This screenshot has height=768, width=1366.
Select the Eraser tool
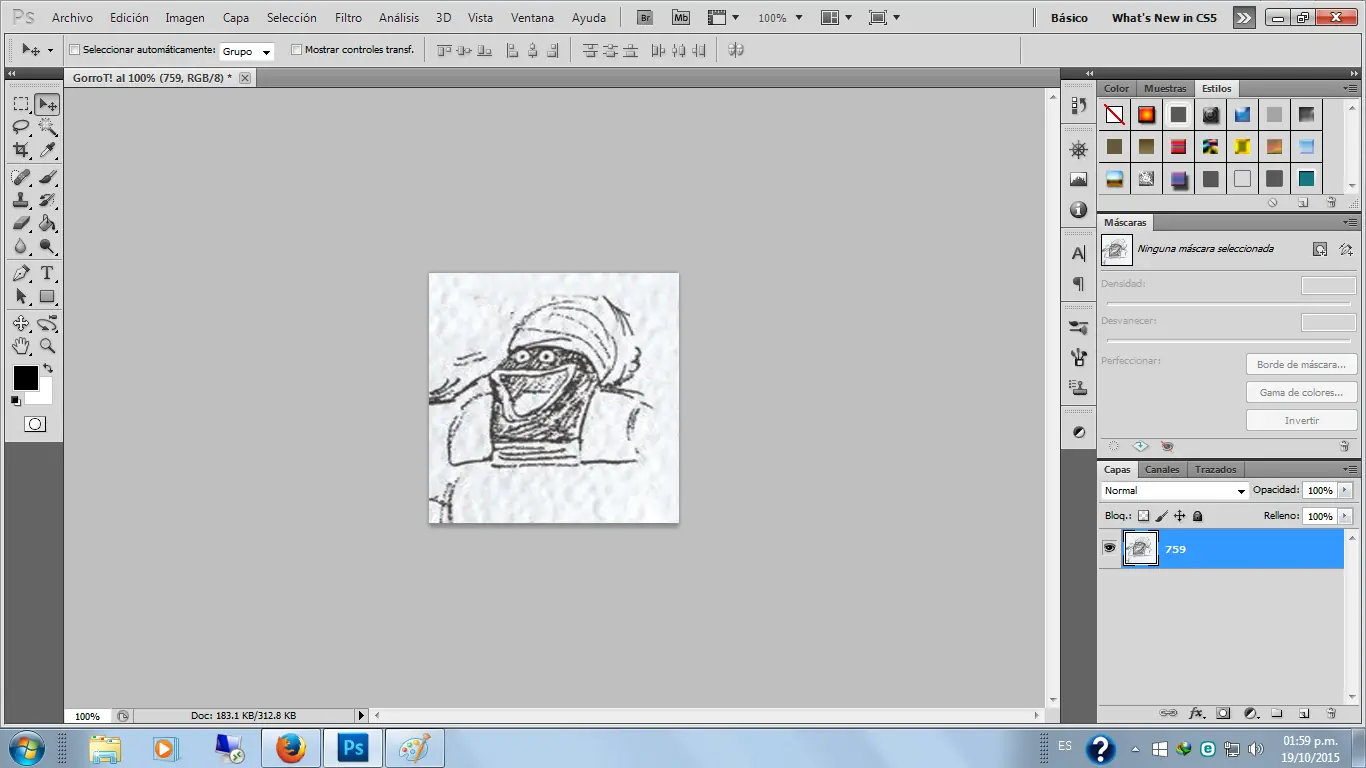21,223
